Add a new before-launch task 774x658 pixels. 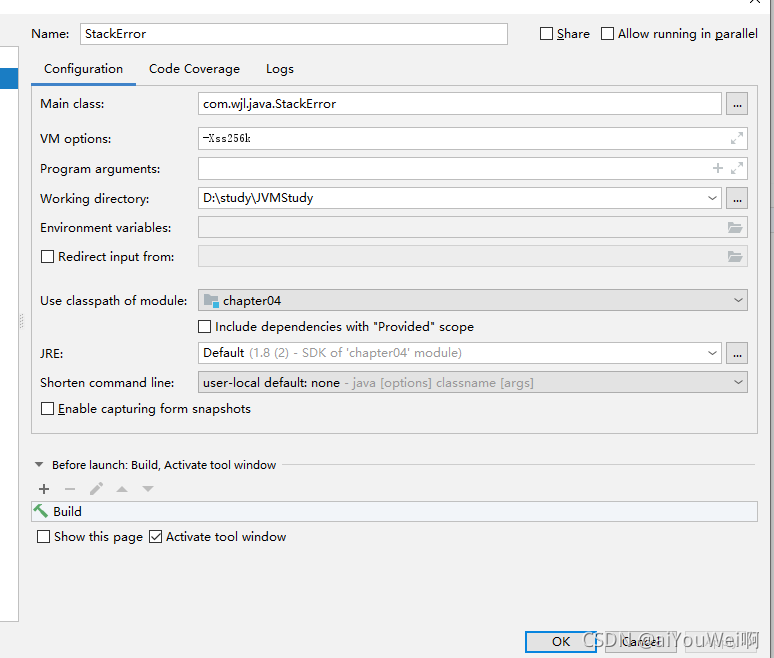pos(44,489)
